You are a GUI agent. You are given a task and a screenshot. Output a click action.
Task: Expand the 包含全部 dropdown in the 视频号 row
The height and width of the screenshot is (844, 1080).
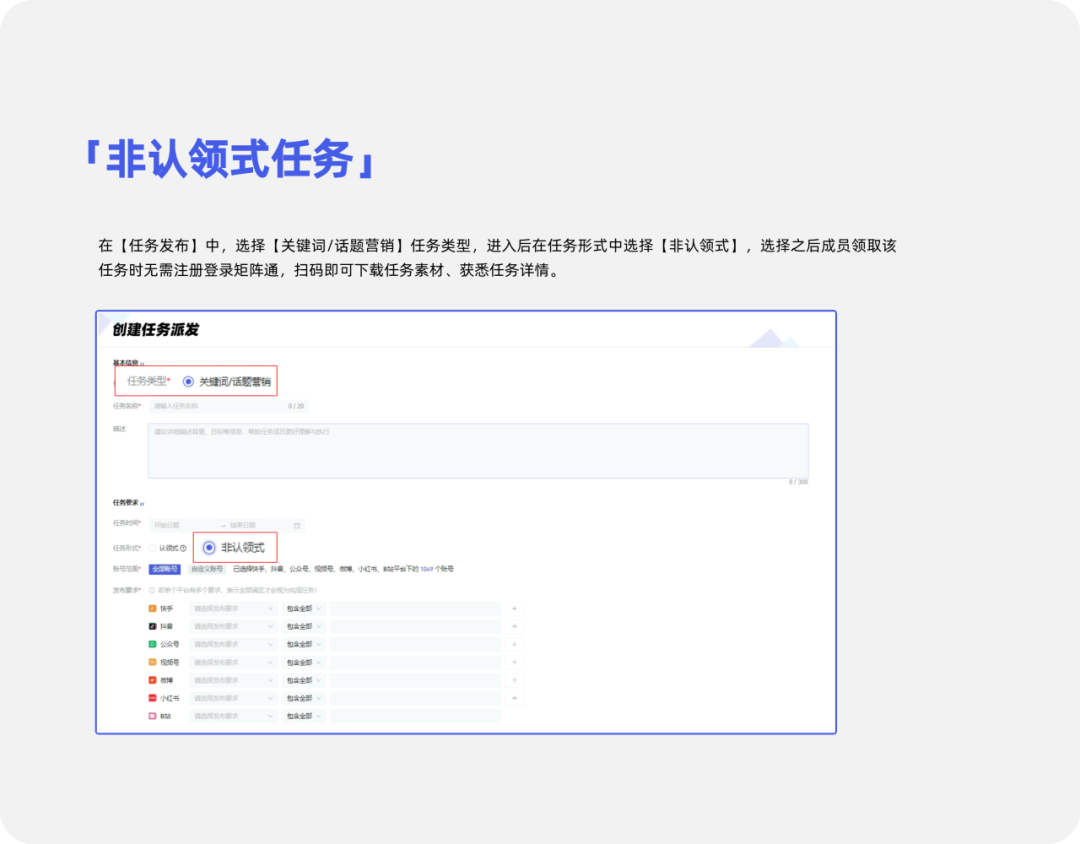pyautogui.click(x=304, y=663)
